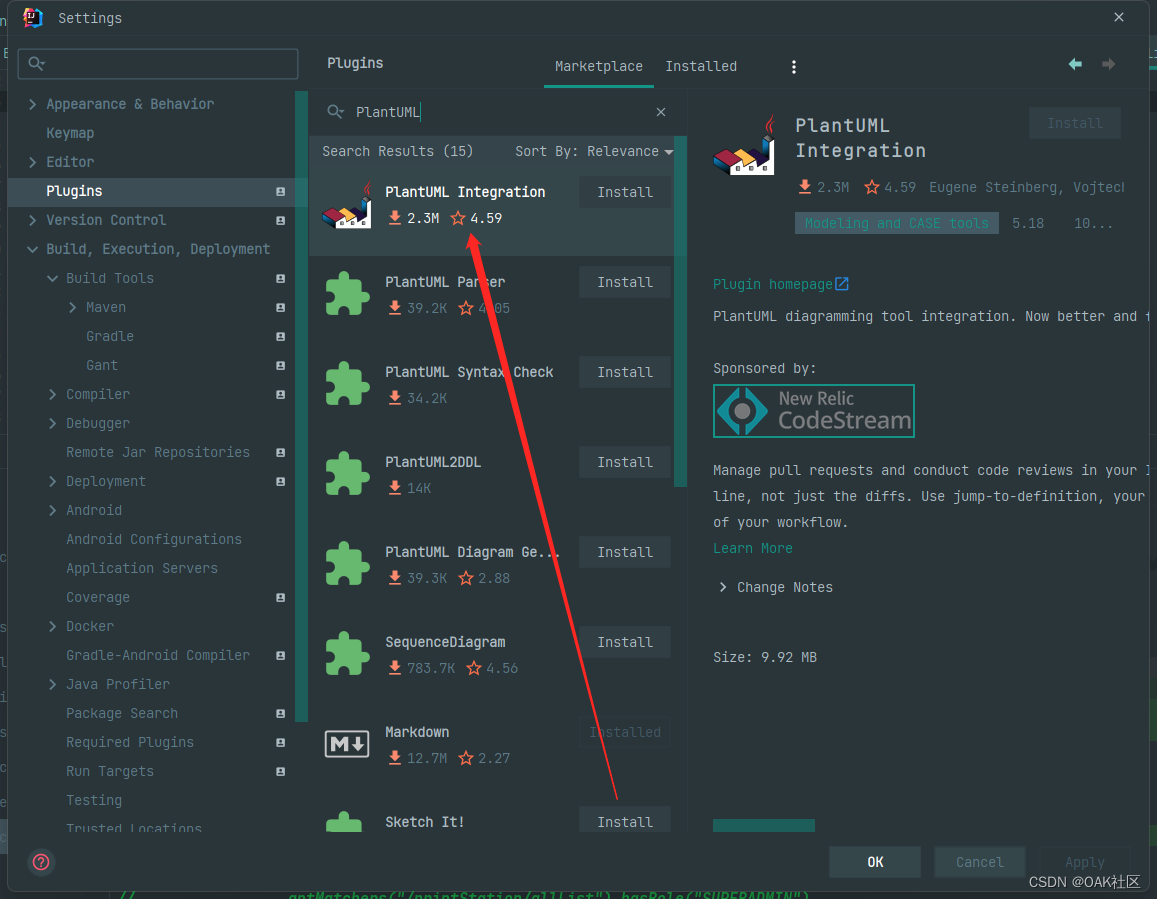Click the SequenceDiagram plugin icon
Image resolution: width=1157 pixels, height=899 pixels.
347,654
